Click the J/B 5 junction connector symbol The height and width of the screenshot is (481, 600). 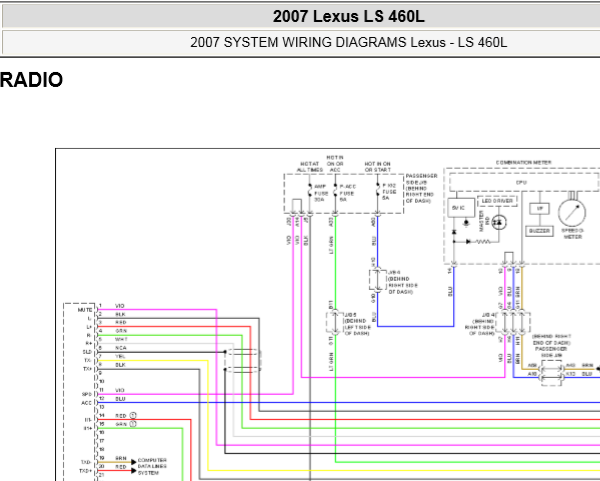[x=334, y=323]
